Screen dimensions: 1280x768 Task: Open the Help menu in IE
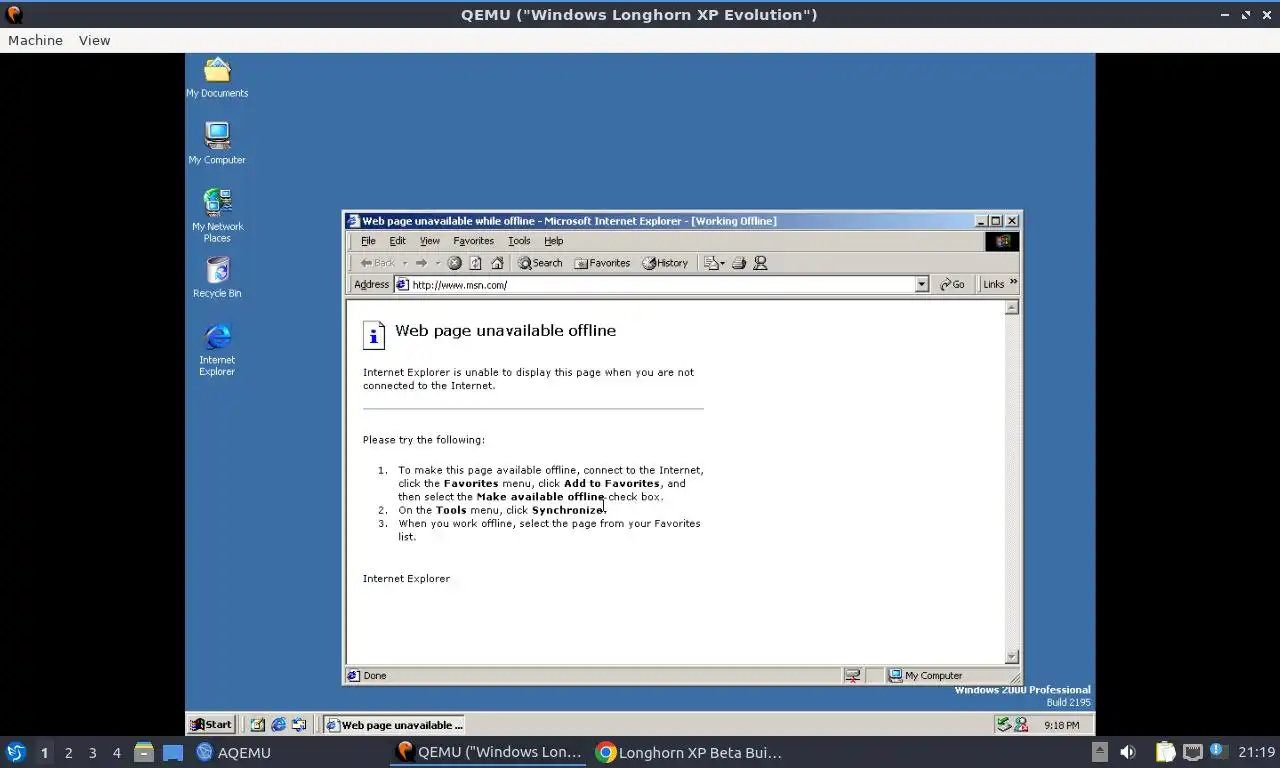click(x=553, y=241)
